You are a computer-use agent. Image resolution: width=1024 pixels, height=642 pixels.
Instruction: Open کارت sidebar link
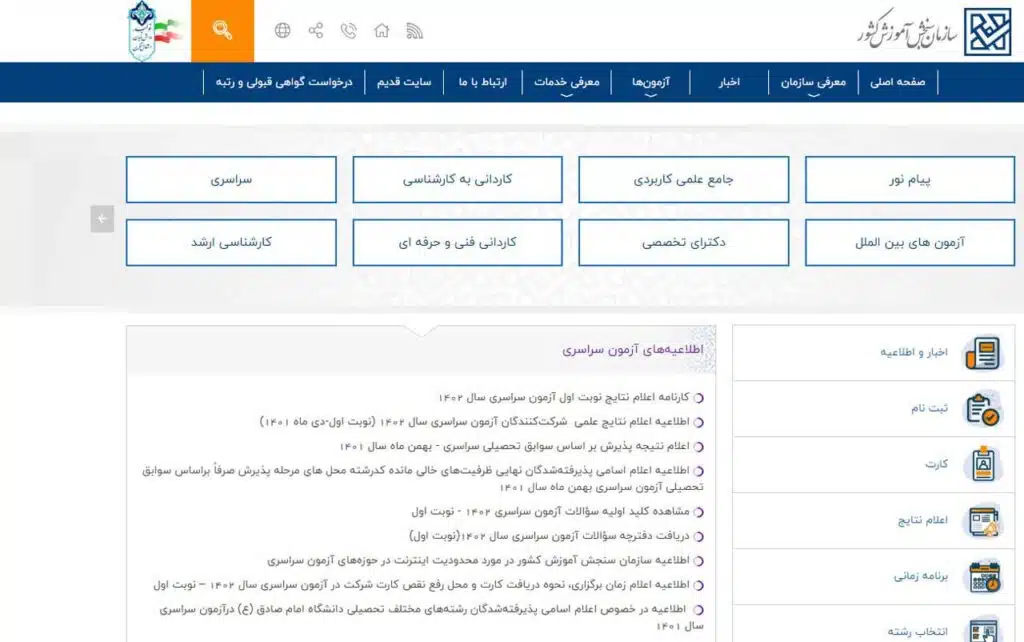coord(936,464)
